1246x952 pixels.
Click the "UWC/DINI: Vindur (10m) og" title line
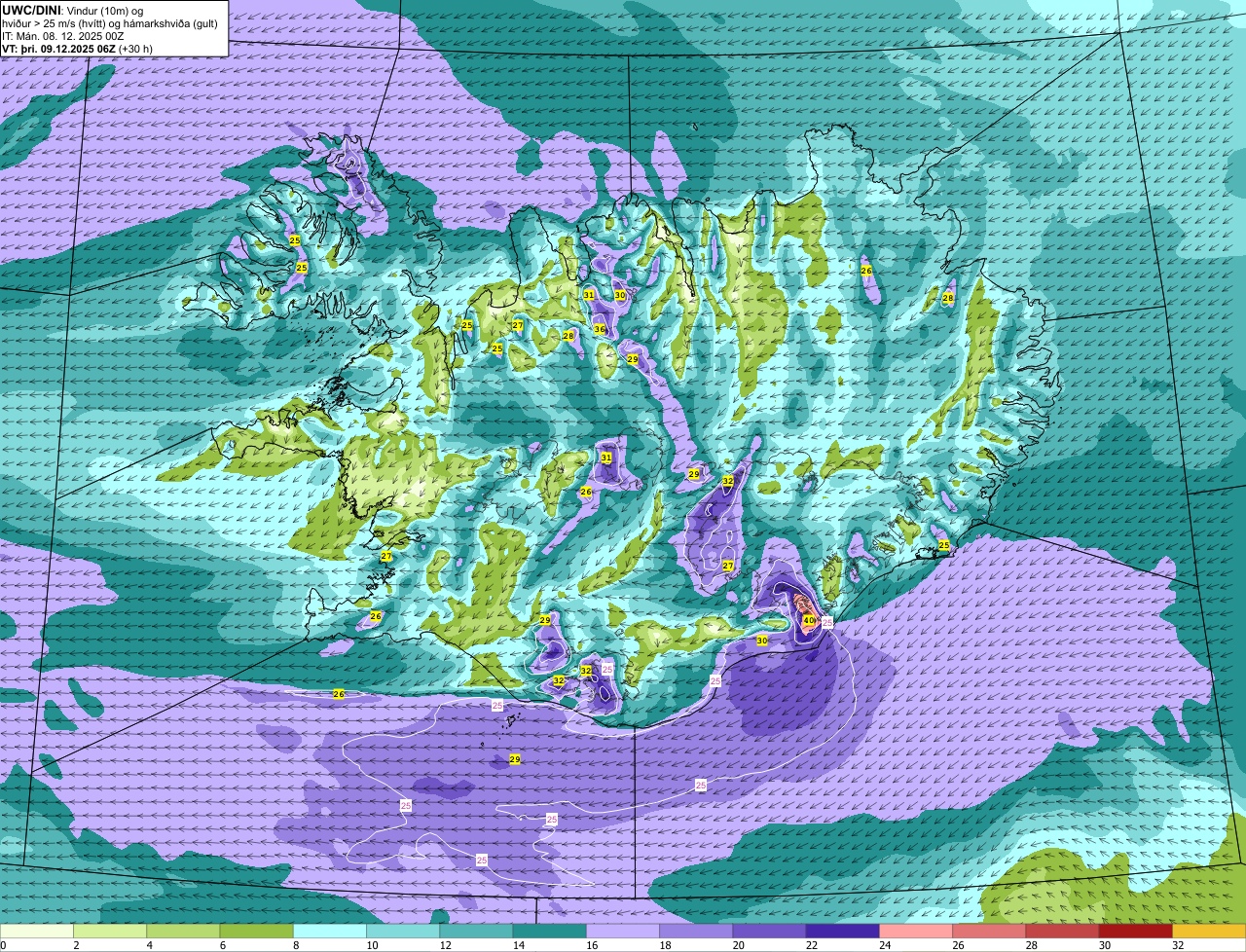coord(73,10)
